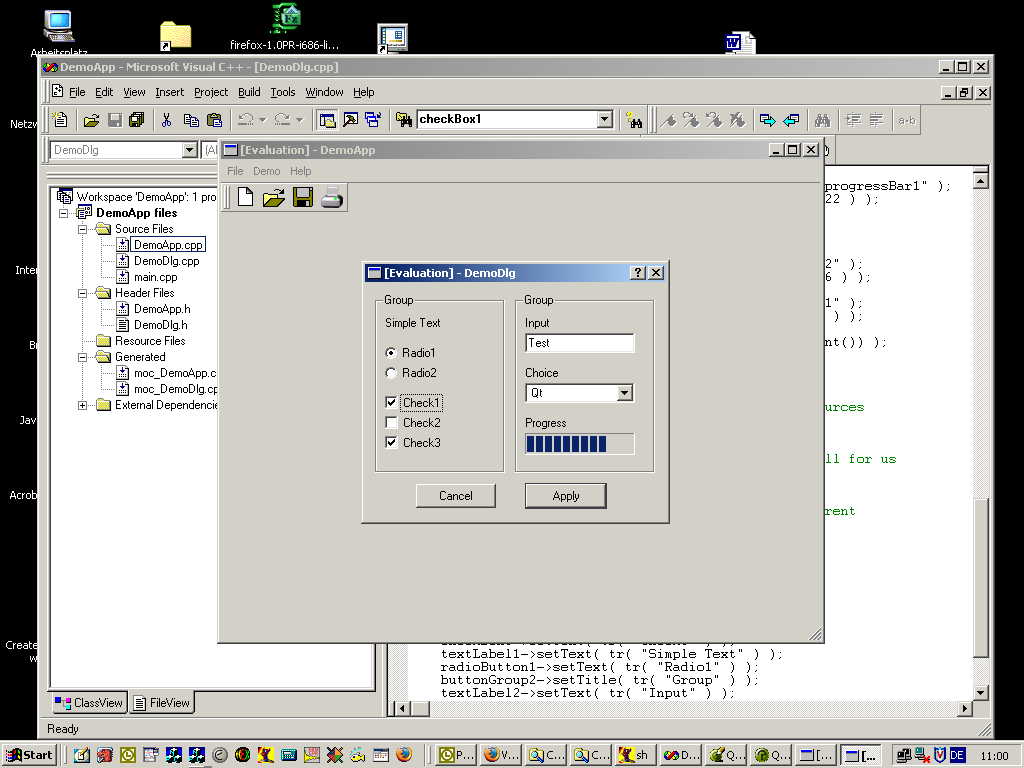Click the Progress bar in the dialog
Image resolution: width=1024 pixels, height=768 pixels.
579,443
